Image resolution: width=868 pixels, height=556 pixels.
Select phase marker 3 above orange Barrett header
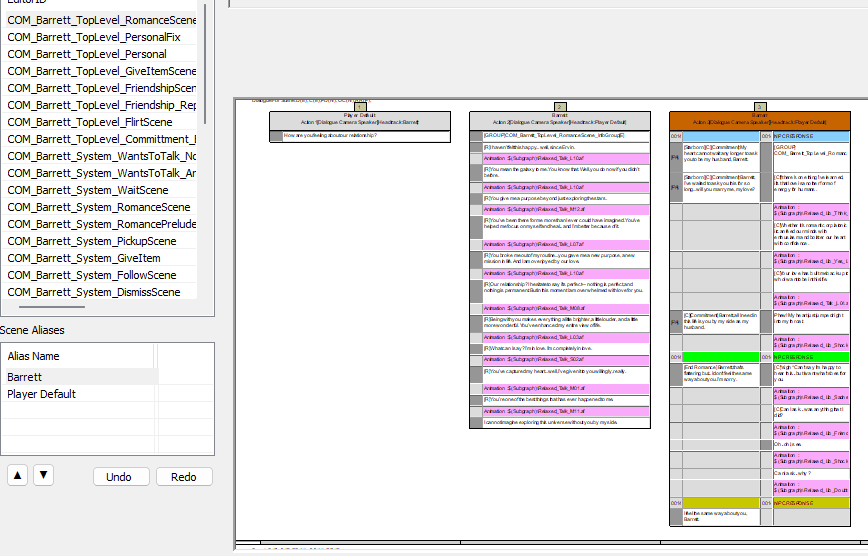pyautogui.click(x=760, y=106)
